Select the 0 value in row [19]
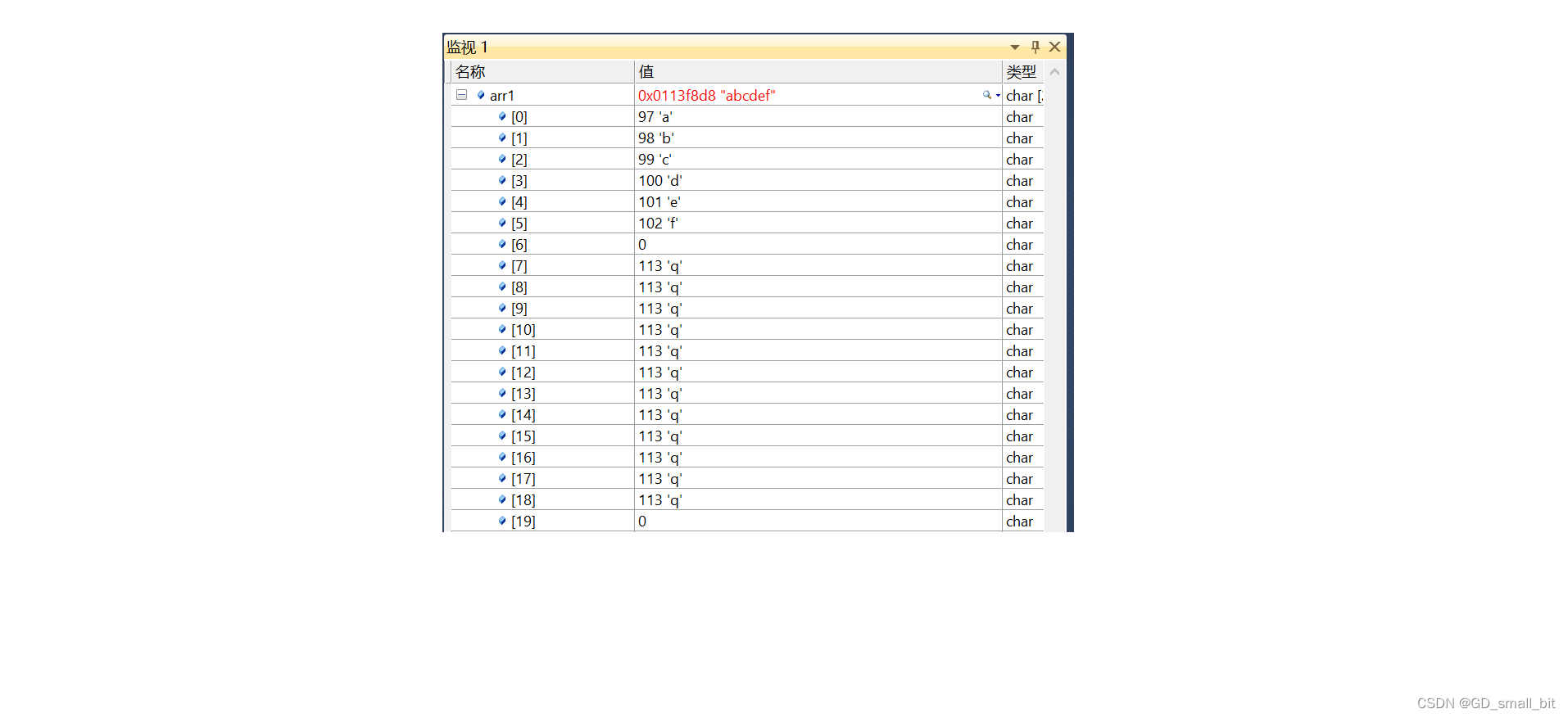 (642, 522)
